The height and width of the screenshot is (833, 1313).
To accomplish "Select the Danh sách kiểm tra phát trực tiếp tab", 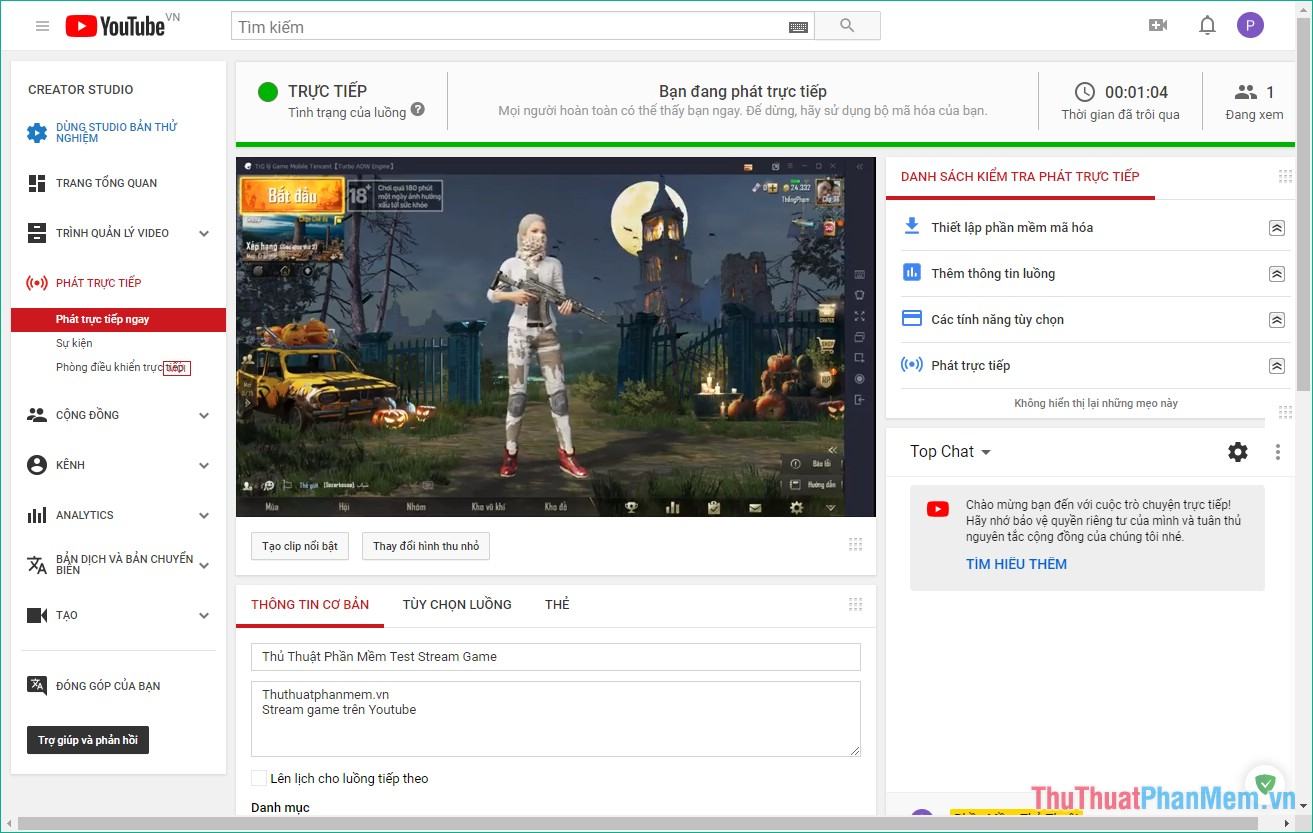I will tap(1020, 177).
